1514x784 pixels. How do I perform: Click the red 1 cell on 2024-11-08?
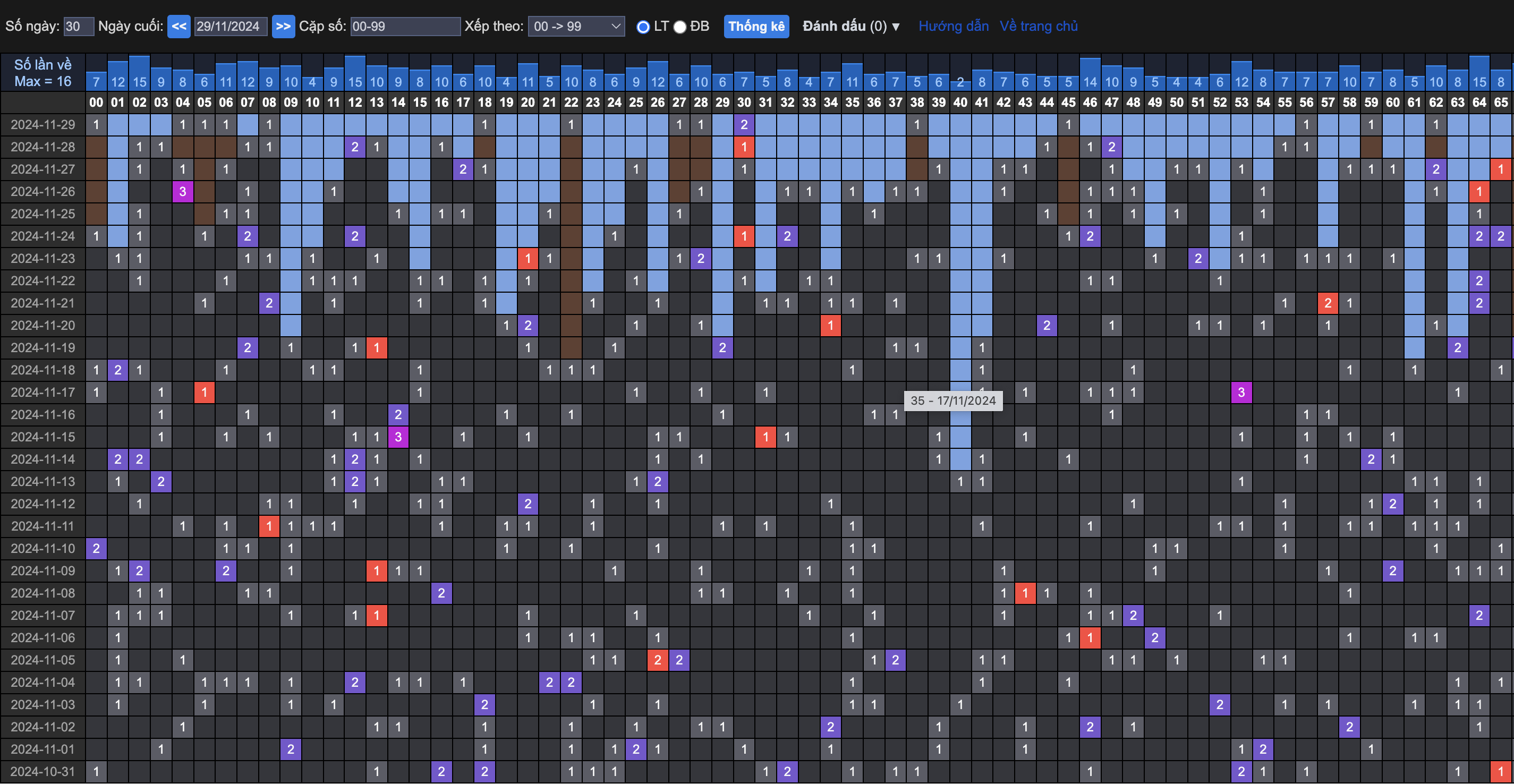point(1025,593)
